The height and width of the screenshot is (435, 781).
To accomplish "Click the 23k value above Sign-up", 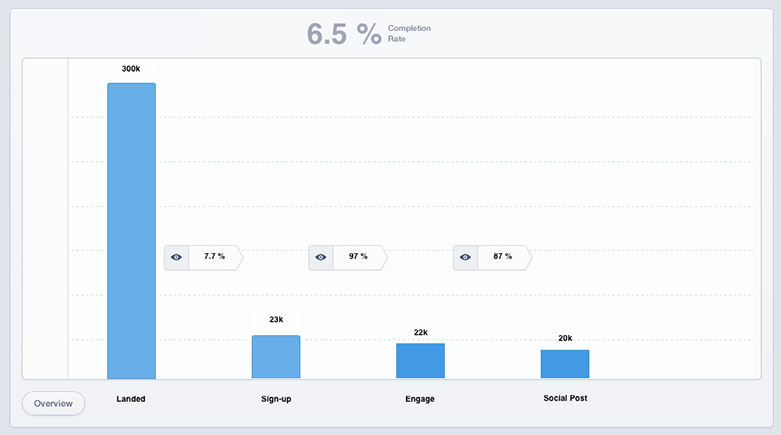I will [276, 320].
